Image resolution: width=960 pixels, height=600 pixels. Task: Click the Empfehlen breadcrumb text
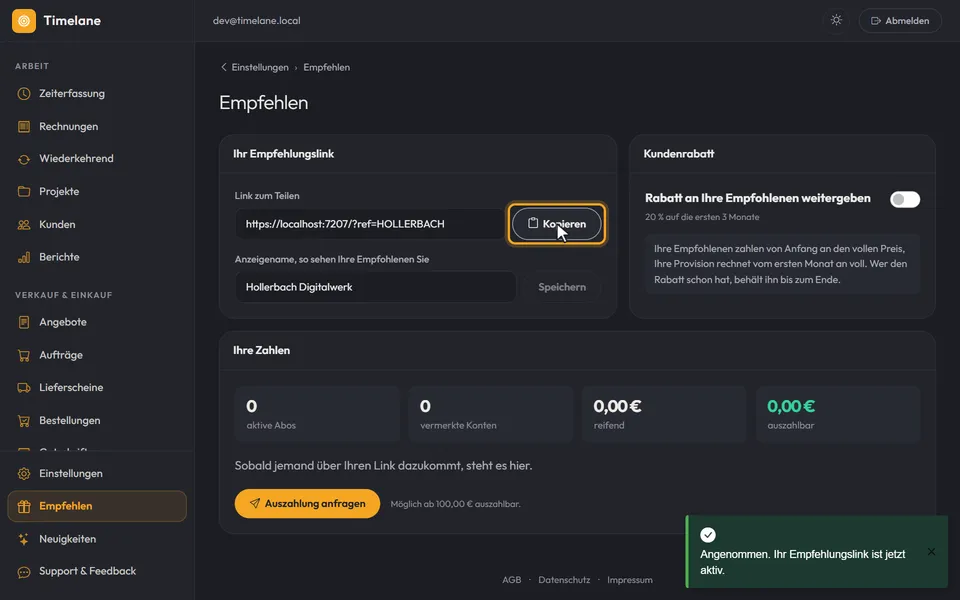click(x=327, y=67)
